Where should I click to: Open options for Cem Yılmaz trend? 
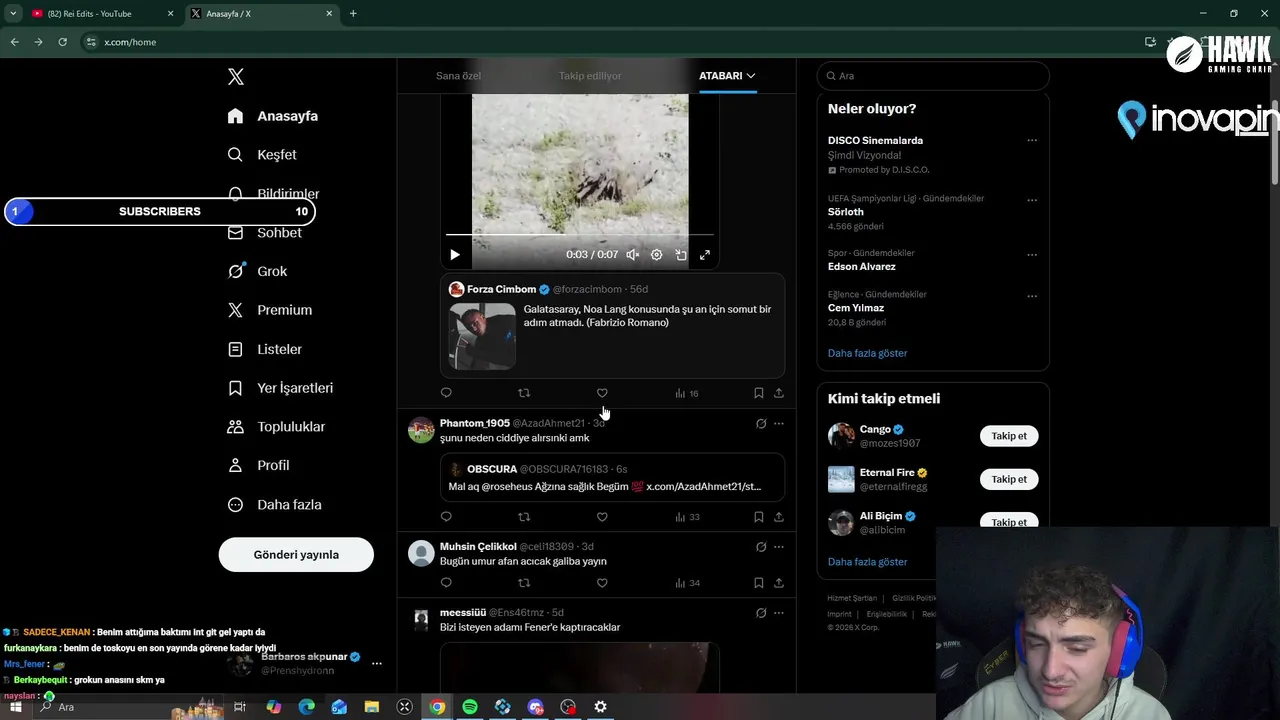point(1032,296)
